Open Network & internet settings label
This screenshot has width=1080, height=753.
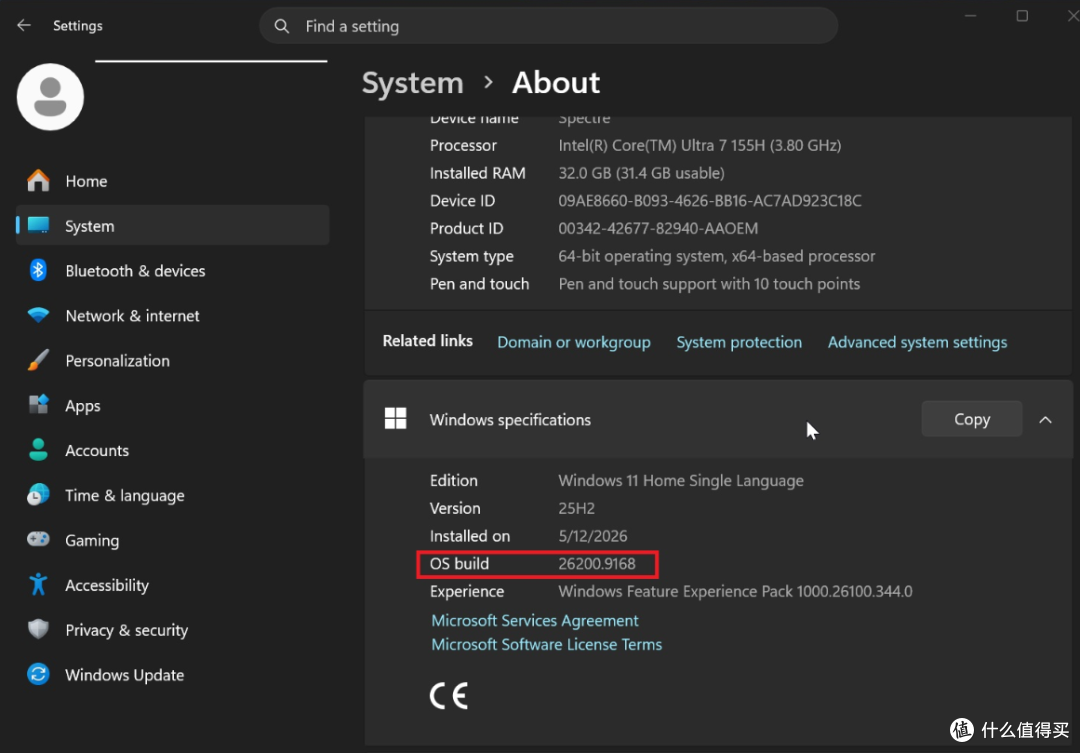pyautogui.click(x=132, y=316)
